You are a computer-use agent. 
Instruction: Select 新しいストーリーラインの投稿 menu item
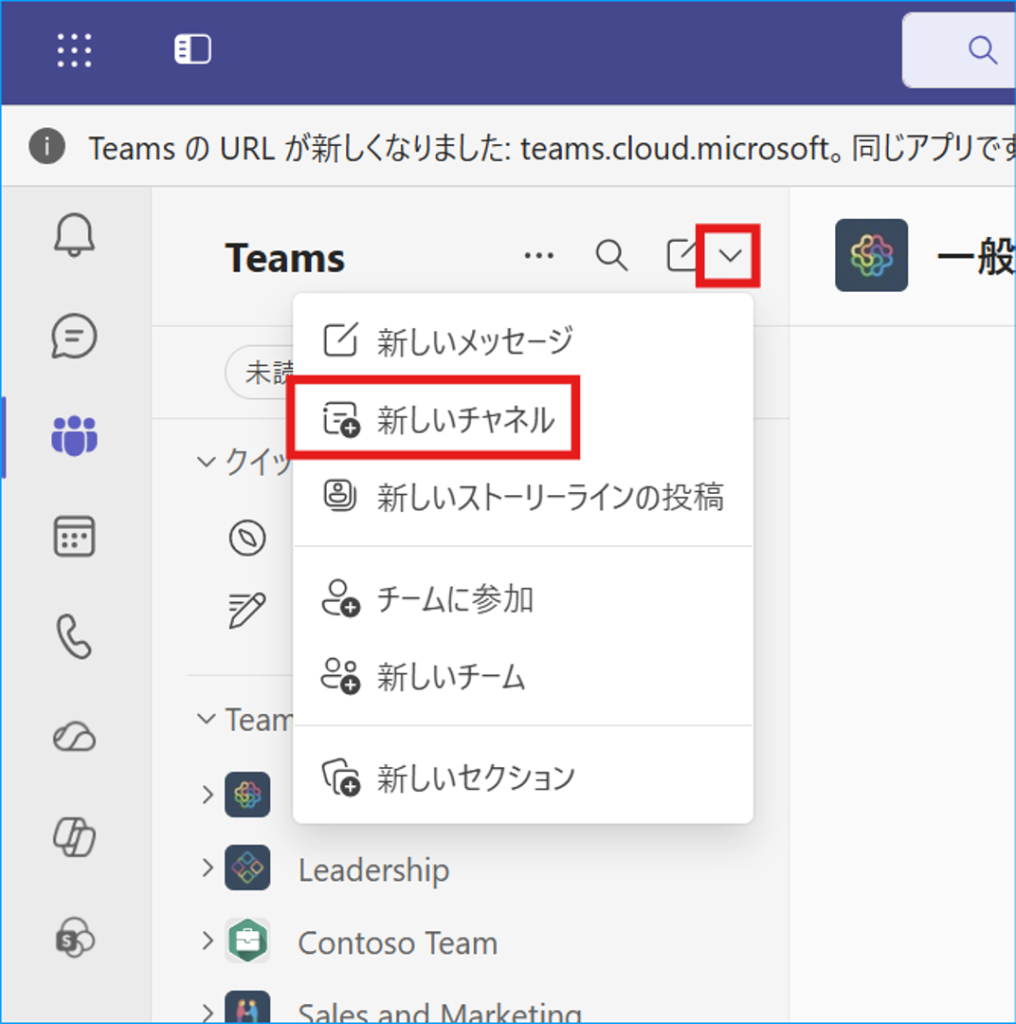[x=522, y=496]
